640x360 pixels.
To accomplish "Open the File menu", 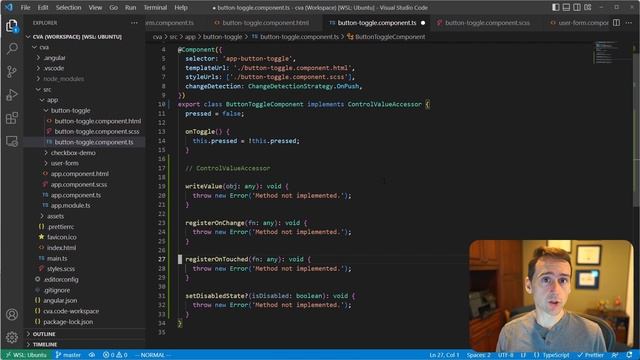I will [25, 7].
